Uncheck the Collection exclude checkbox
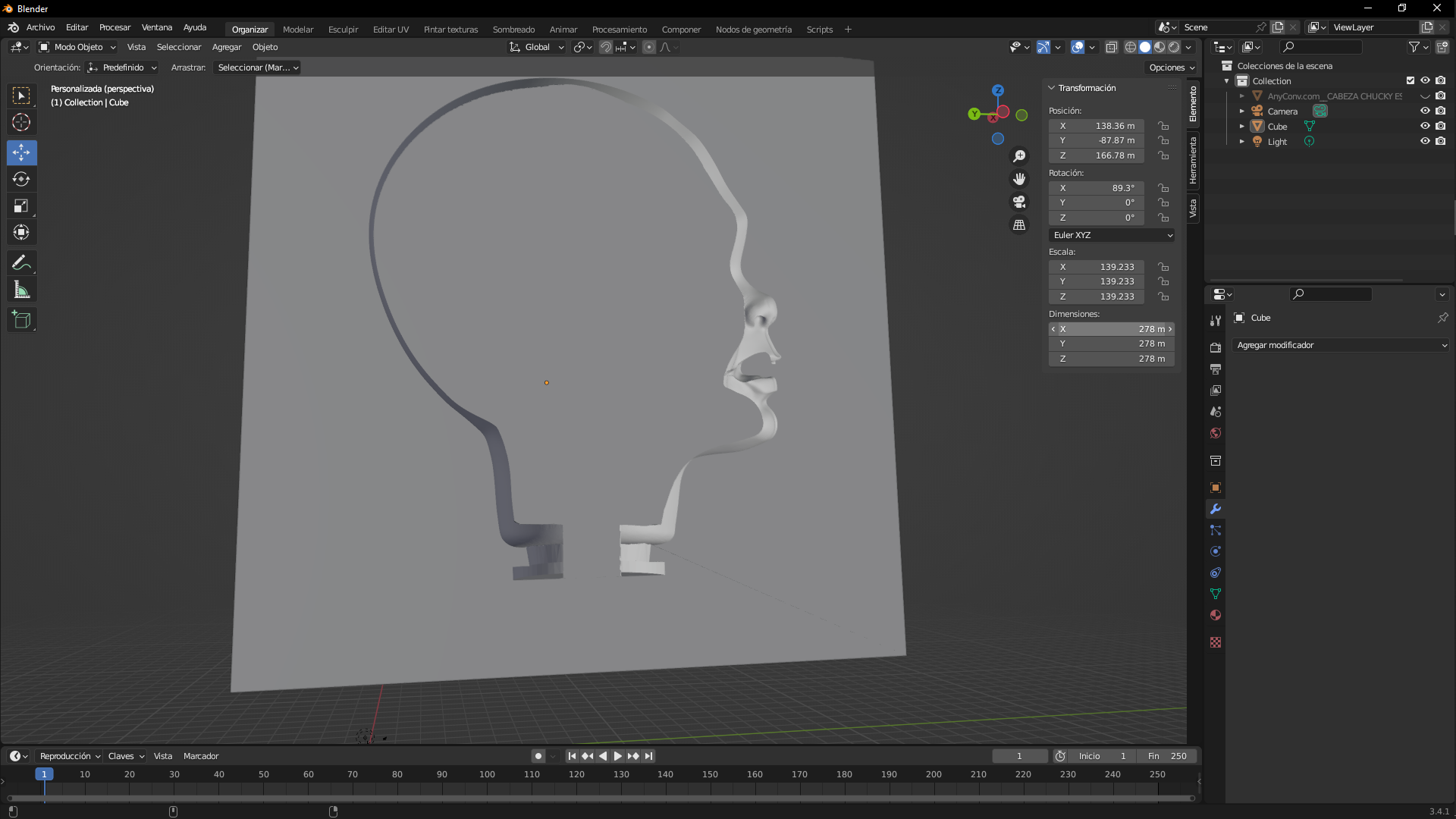Screen dimensions: 1456x819 coord(1410,80)
